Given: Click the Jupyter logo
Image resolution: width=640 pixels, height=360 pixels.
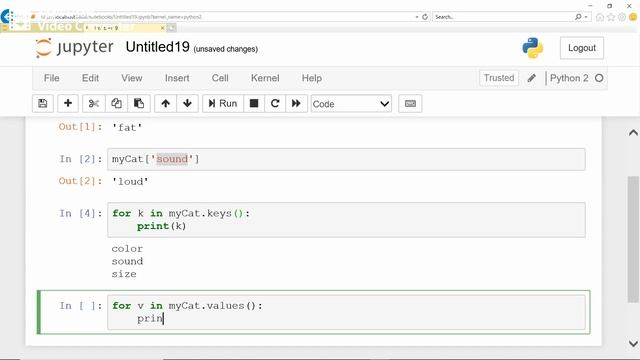Looking at the screenshot, I should point(74,48).
